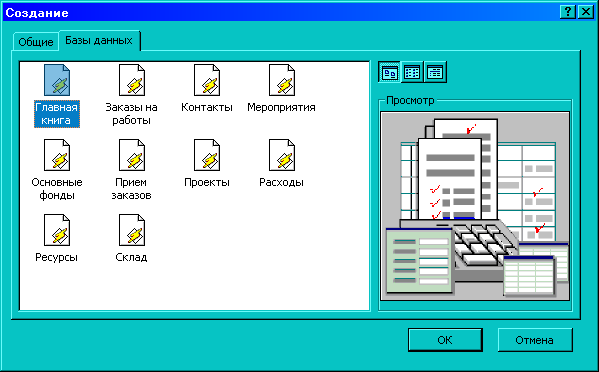Switch to list view mode
This screenshot has height=372, width=599.
coord(412,72)
